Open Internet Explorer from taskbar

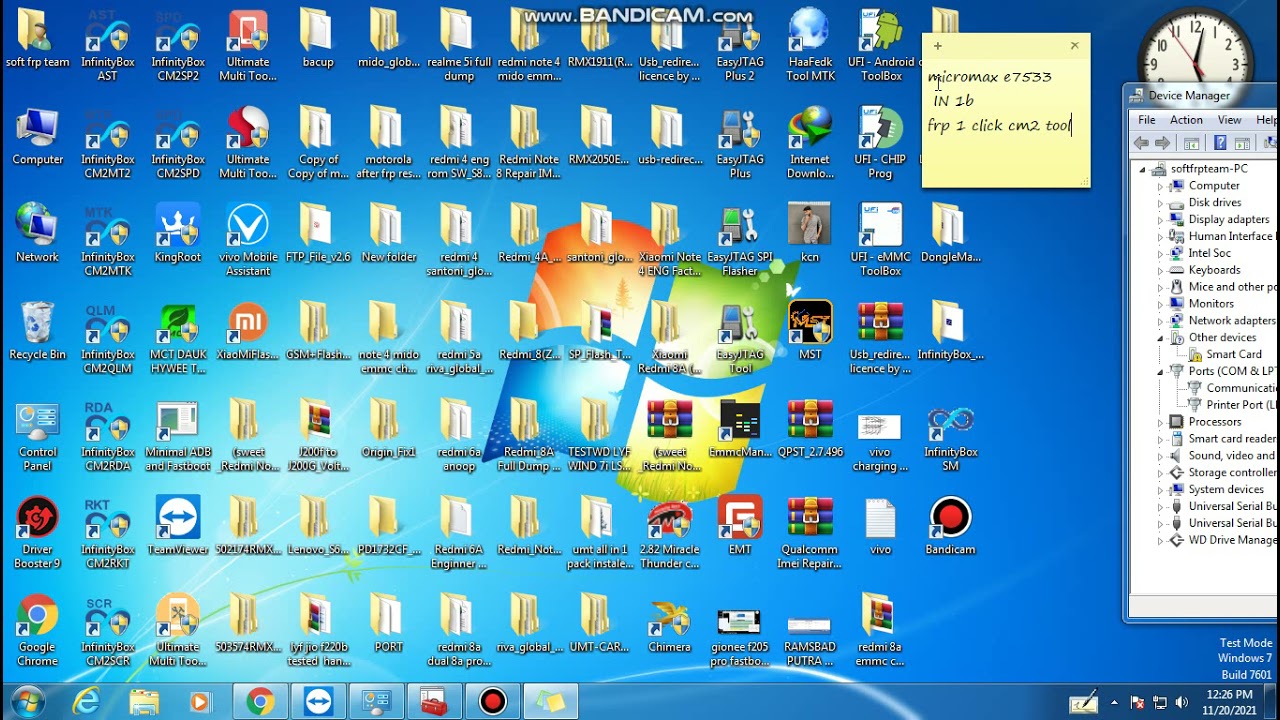[88, 702]
